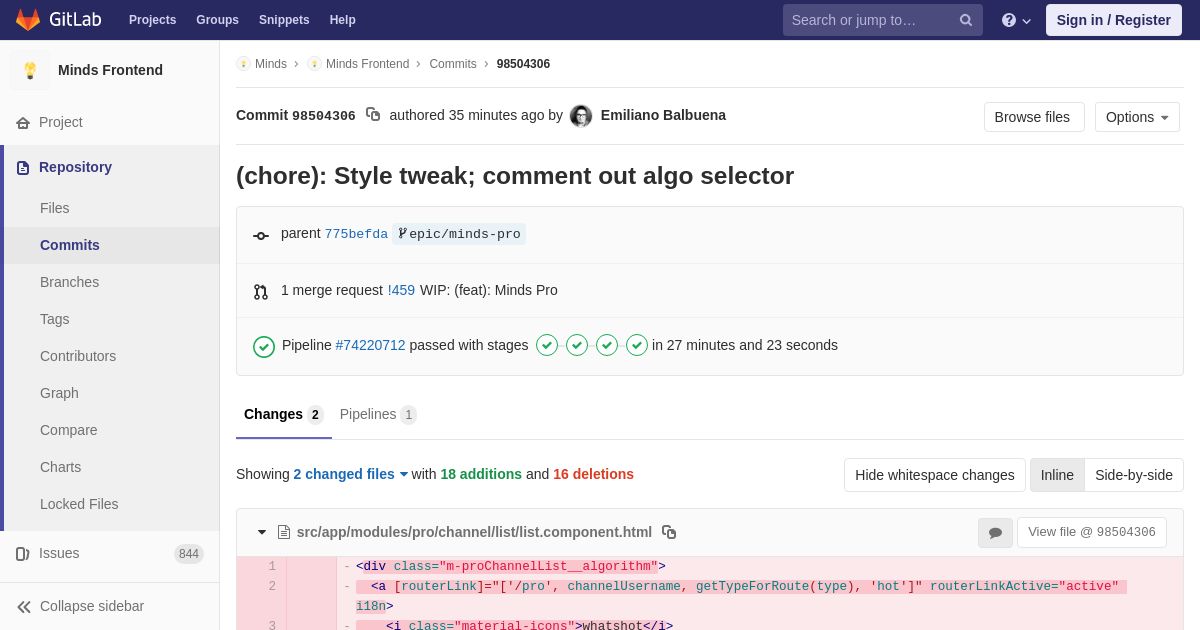Click the Commits breadcrumb link

[x=453, y=64]
